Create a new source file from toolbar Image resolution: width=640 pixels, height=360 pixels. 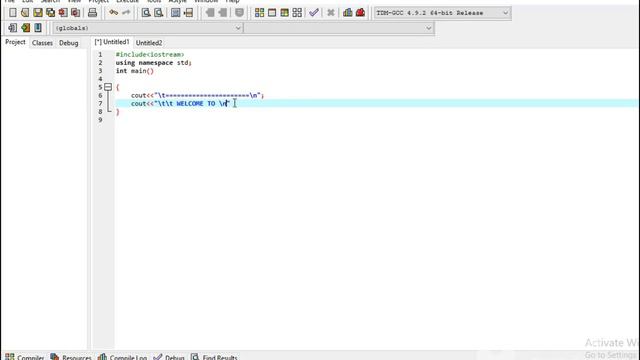click(13, 13)
